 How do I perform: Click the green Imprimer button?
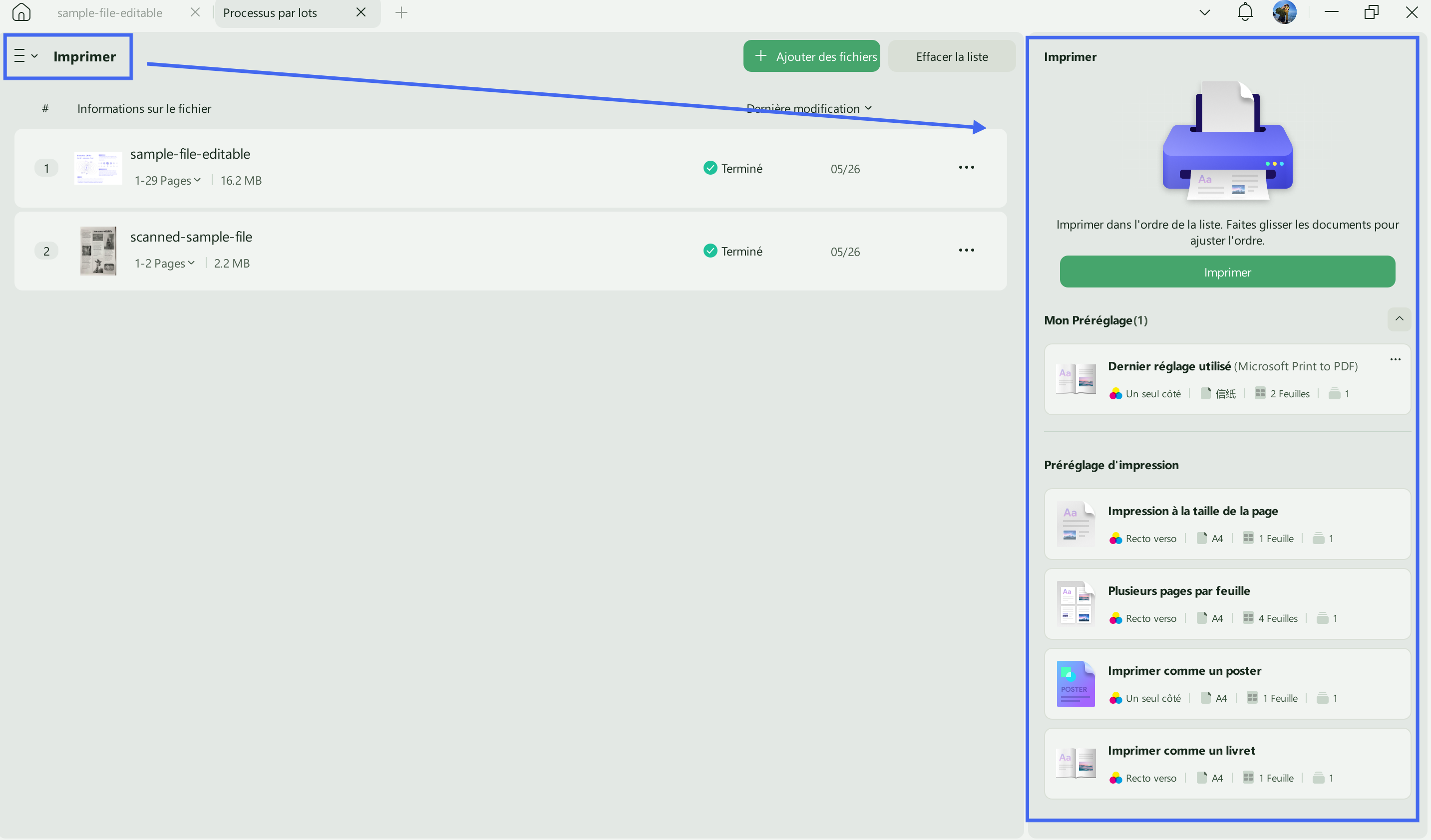click(x=1227, y=272)
